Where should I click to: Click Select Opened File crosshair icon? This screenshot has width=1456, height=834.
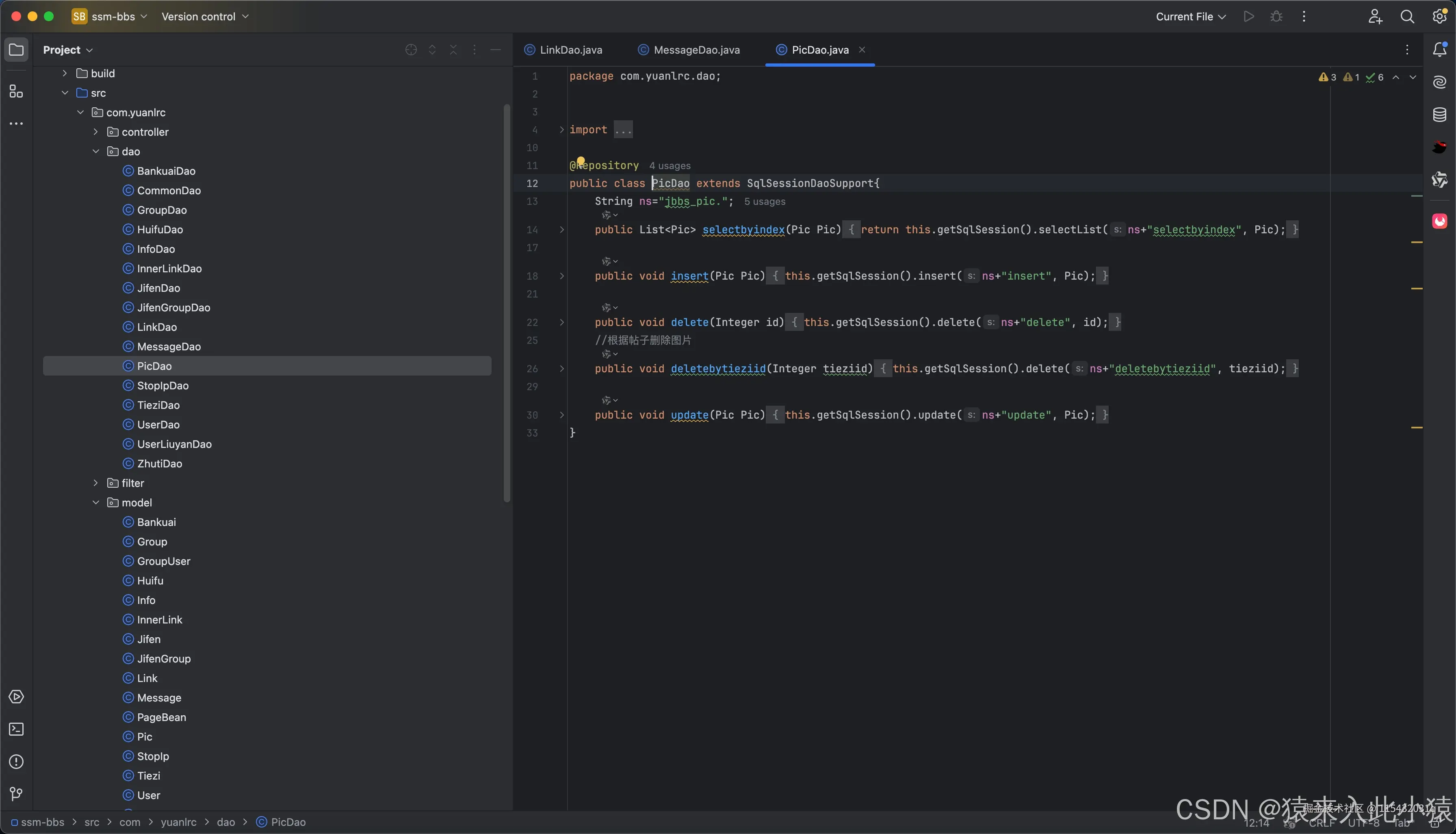point(411,50)
